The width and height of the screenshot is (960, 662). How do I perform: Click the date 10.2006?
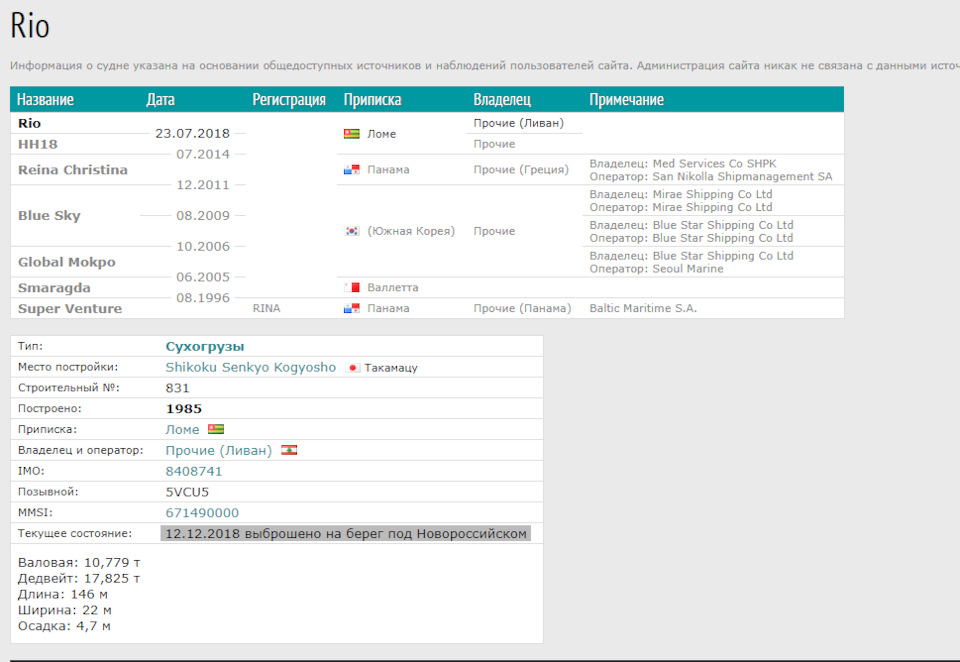203,246
